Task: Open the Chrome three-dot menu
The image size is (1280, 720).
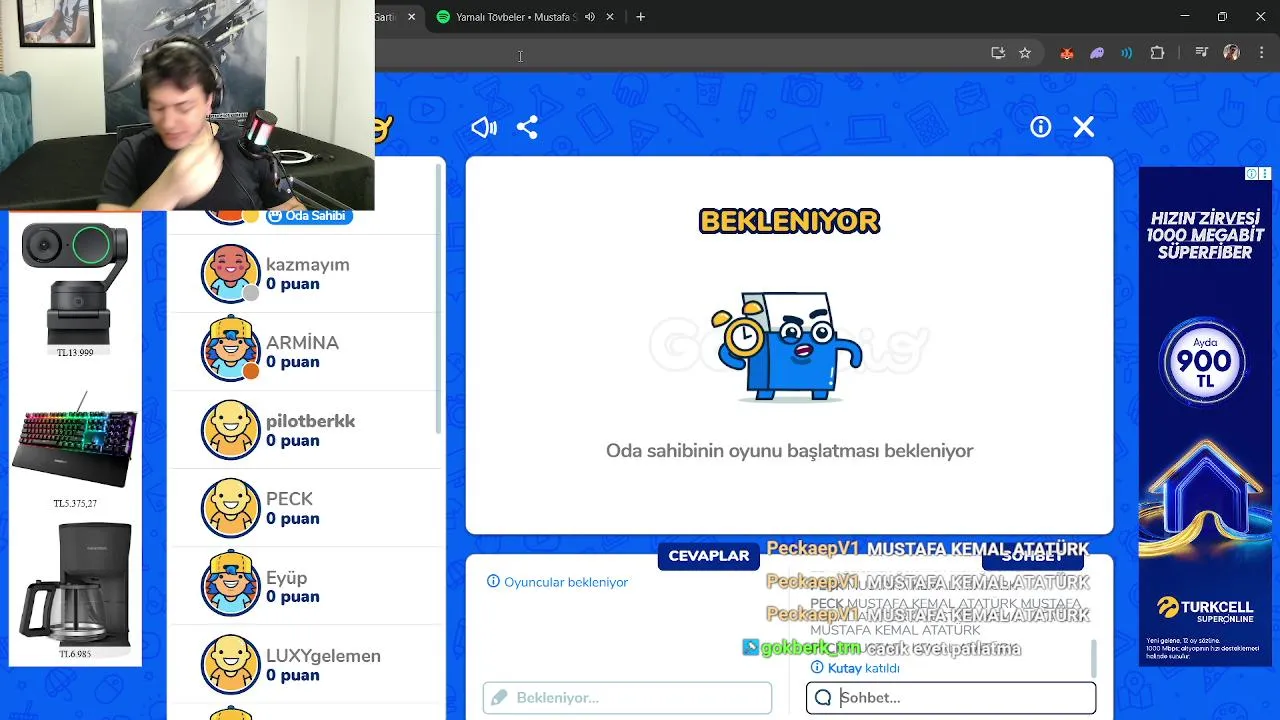Action: 1261,53
